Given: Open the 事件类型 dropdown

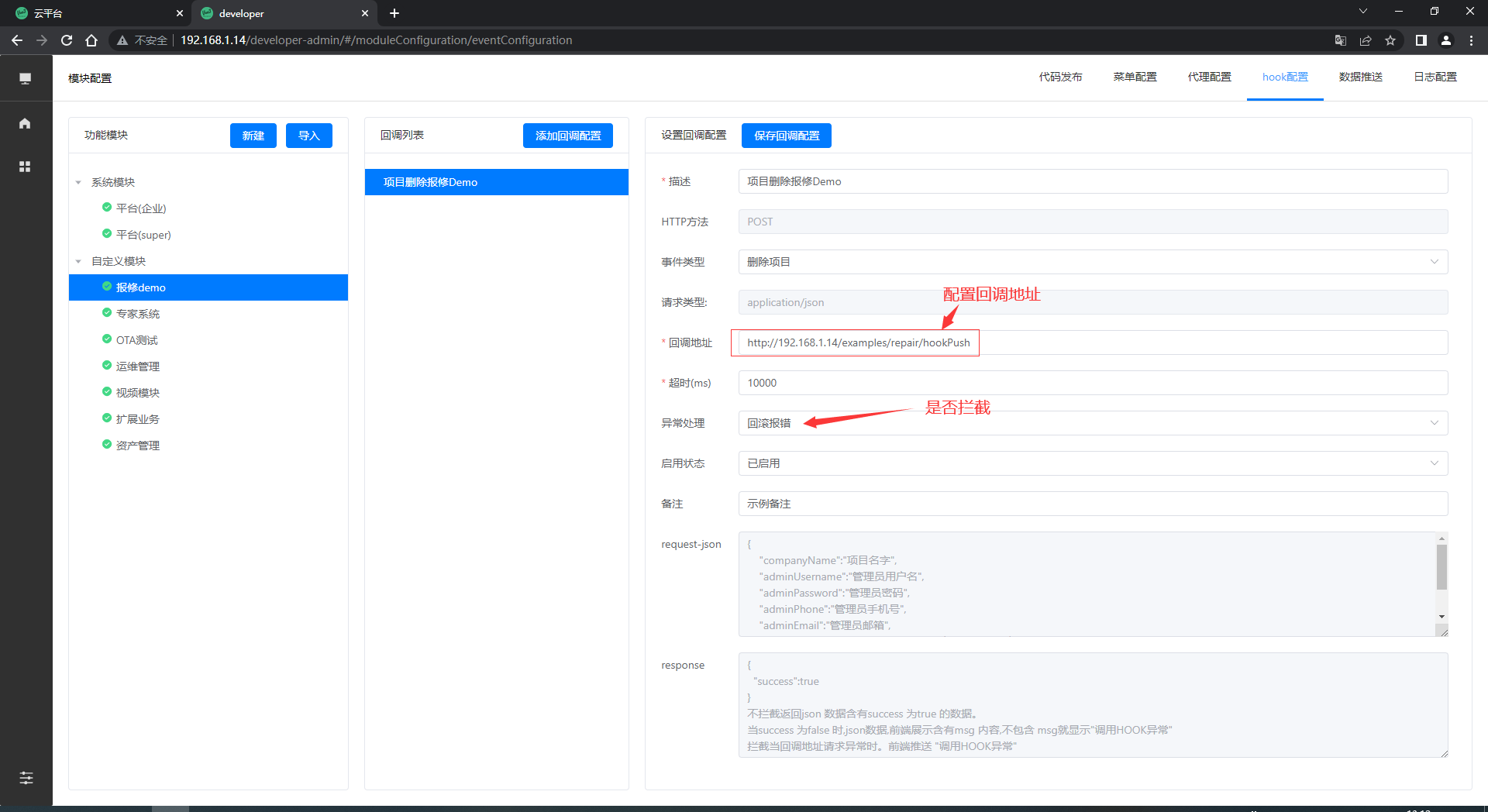Looking at the screenshot, I should click(x=1093, y=262).
